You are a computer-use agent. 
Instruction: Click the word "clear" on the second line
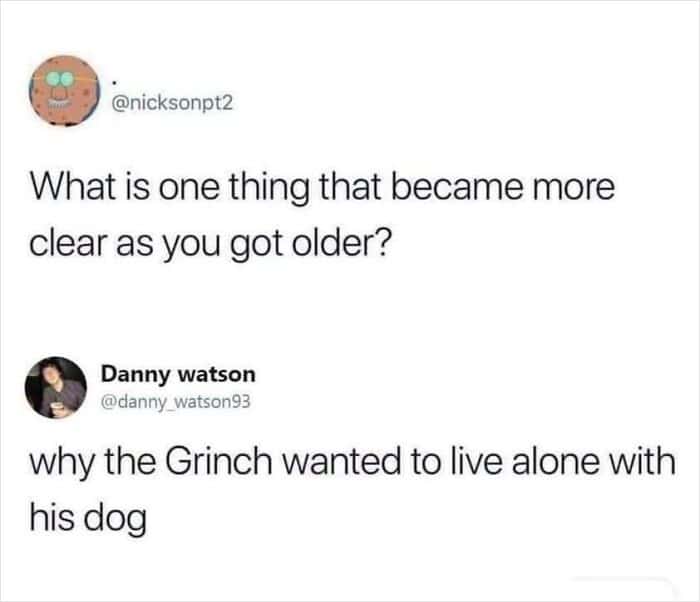pyautogui.click(x=69, y=244)
